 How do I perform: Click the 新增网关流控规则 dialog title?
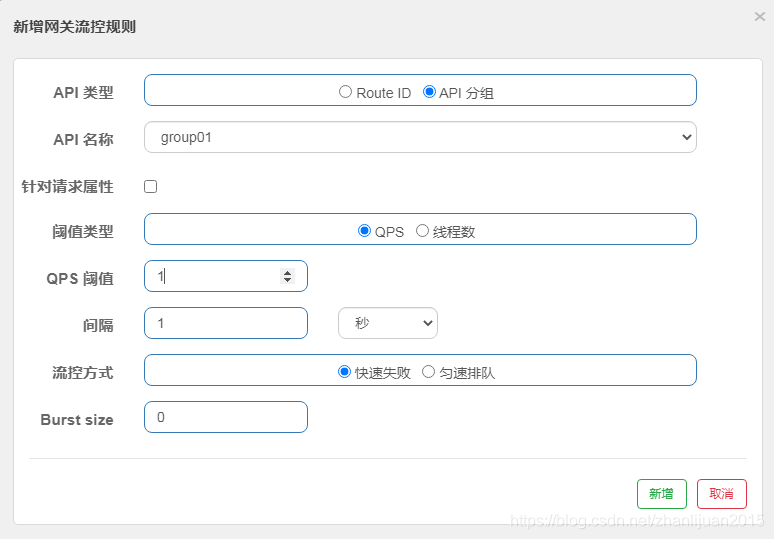click(x=75, y=27)
